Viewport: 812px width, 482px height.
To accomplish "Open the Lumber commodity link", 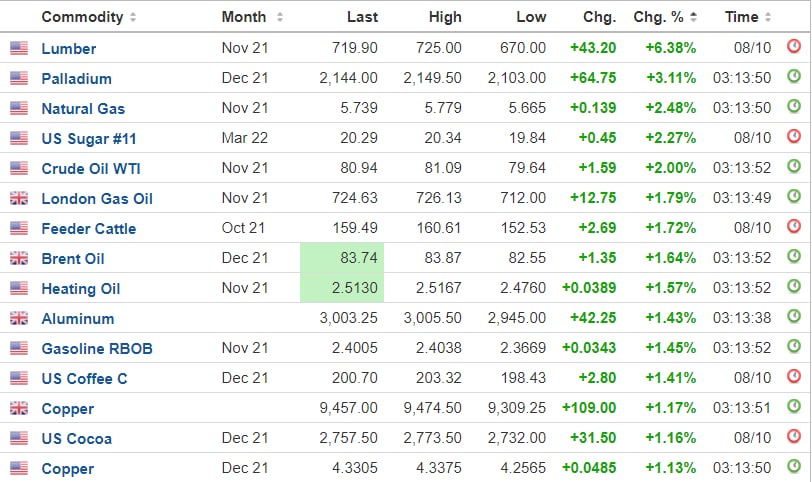I will [x=68, y=49].
